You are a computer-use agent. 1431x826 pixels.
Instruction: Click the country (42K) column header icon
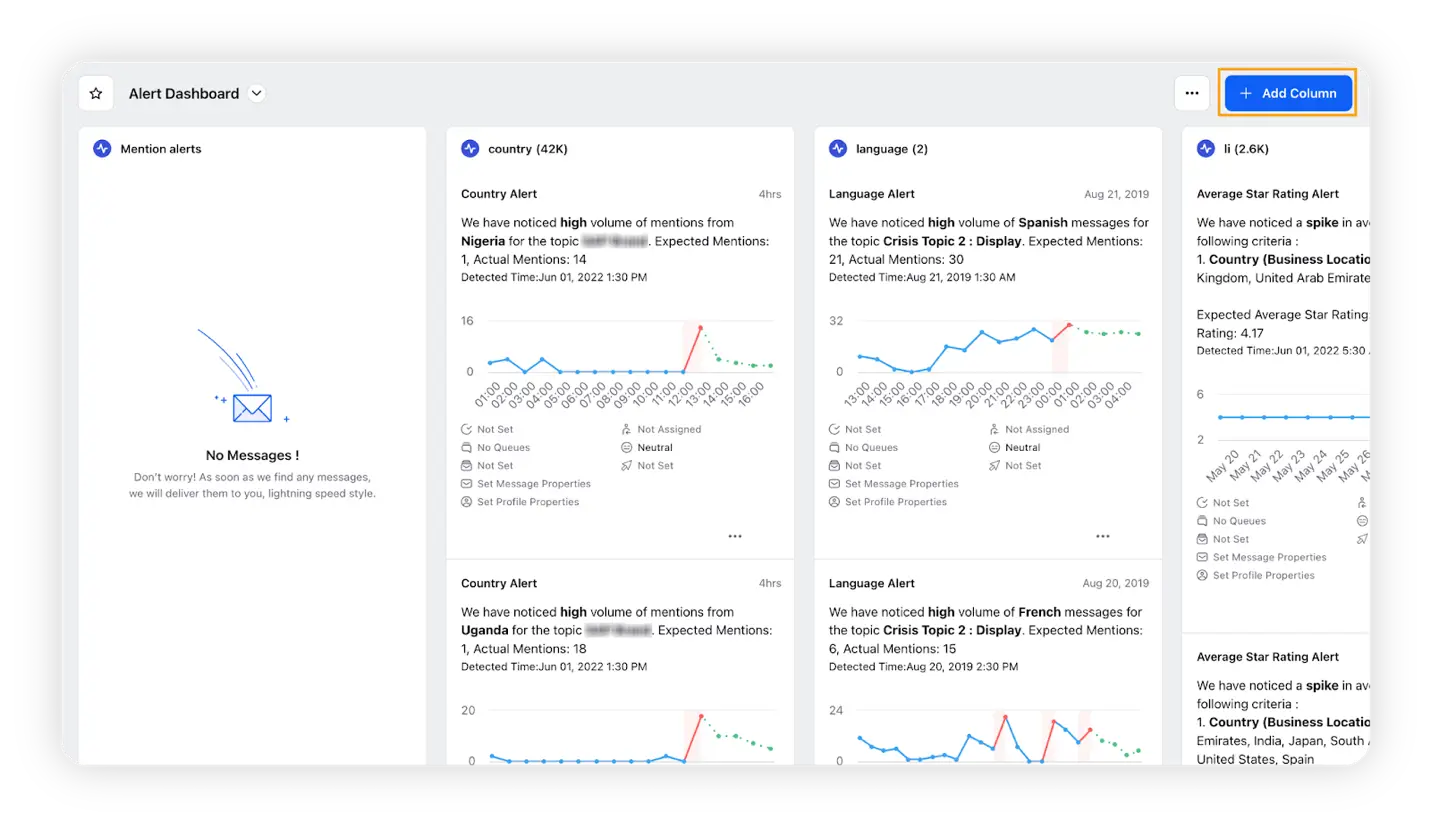coord(470,148)
